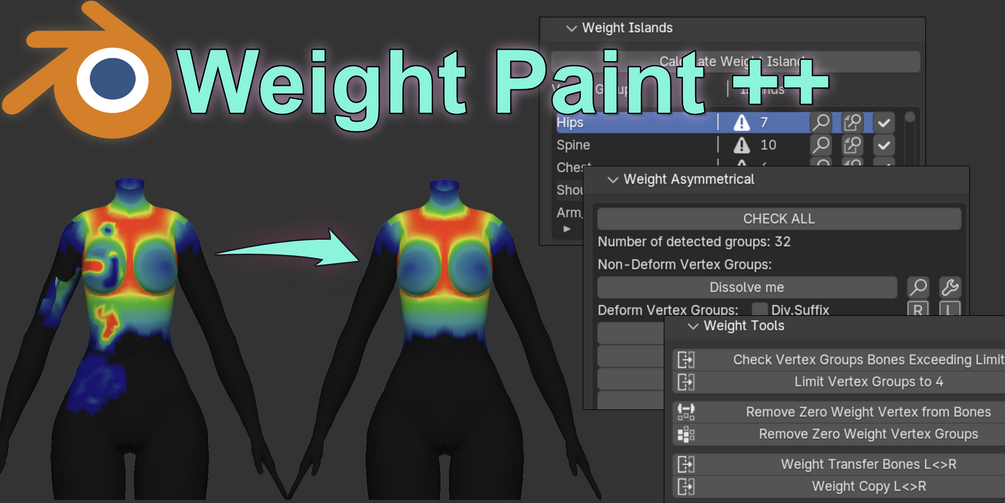Click the 'Number of detected groups: 32' text
The width and height of the screenshot is (1005, 503).
pos(694,242)
